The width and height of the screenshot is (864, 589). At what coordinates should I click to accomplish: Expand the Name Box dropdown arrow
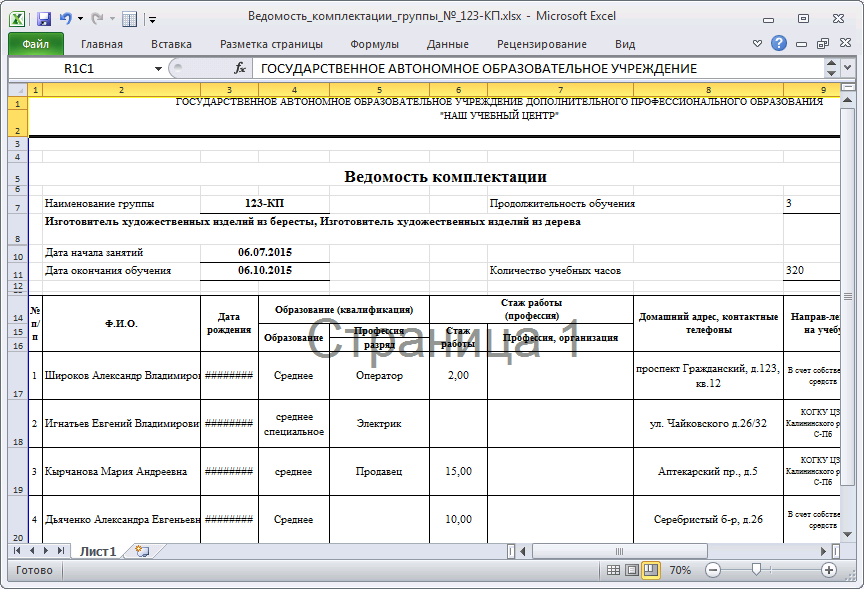(158, 68)
